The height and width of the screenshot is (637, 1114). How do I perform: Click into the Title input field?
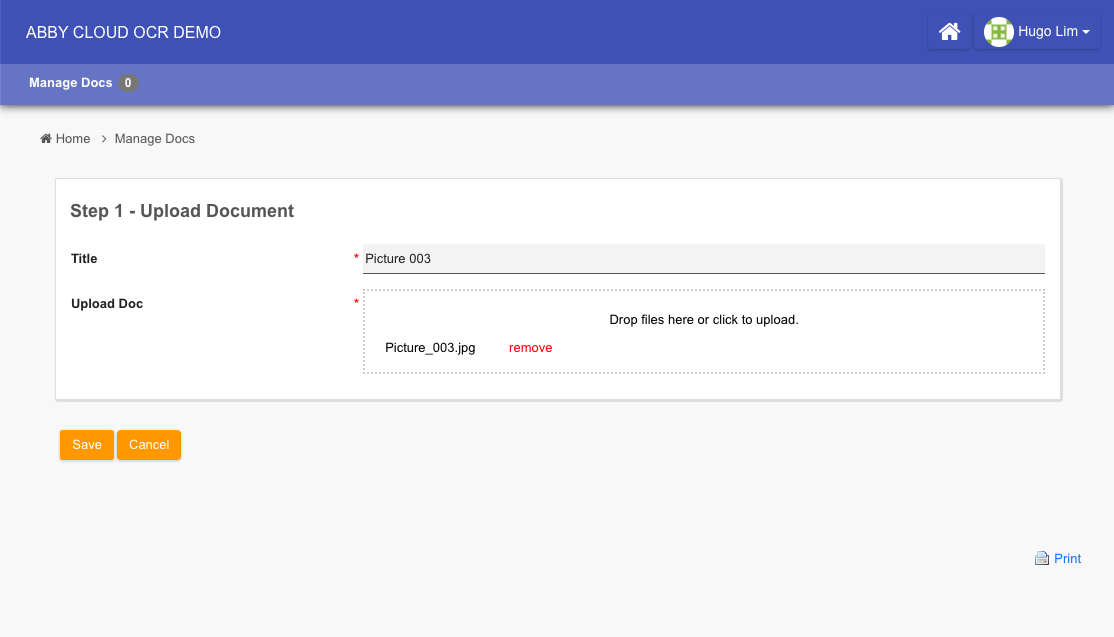703,258
